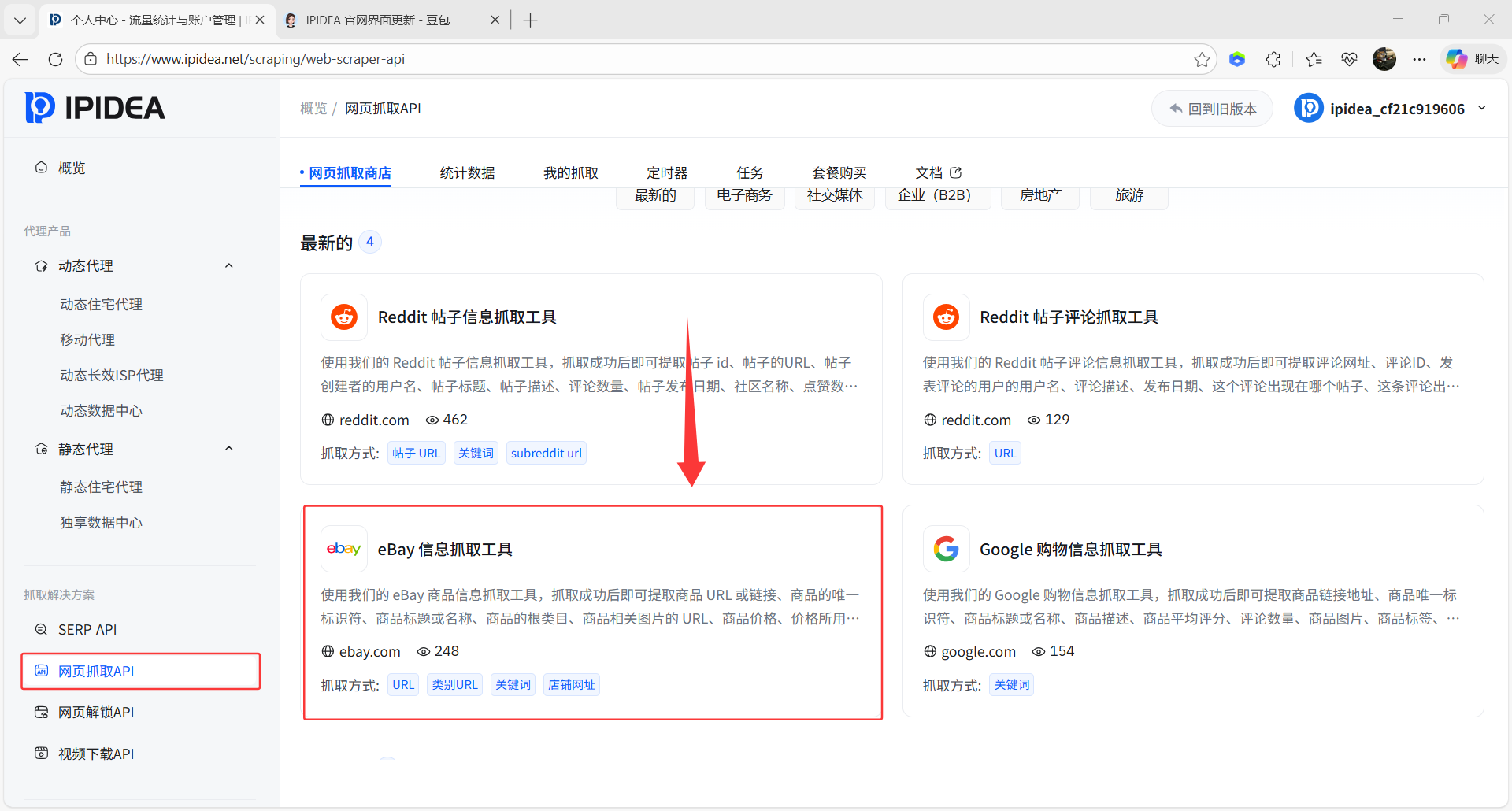
Task: Click the IPIDEA logo
Action: point(94,108)
